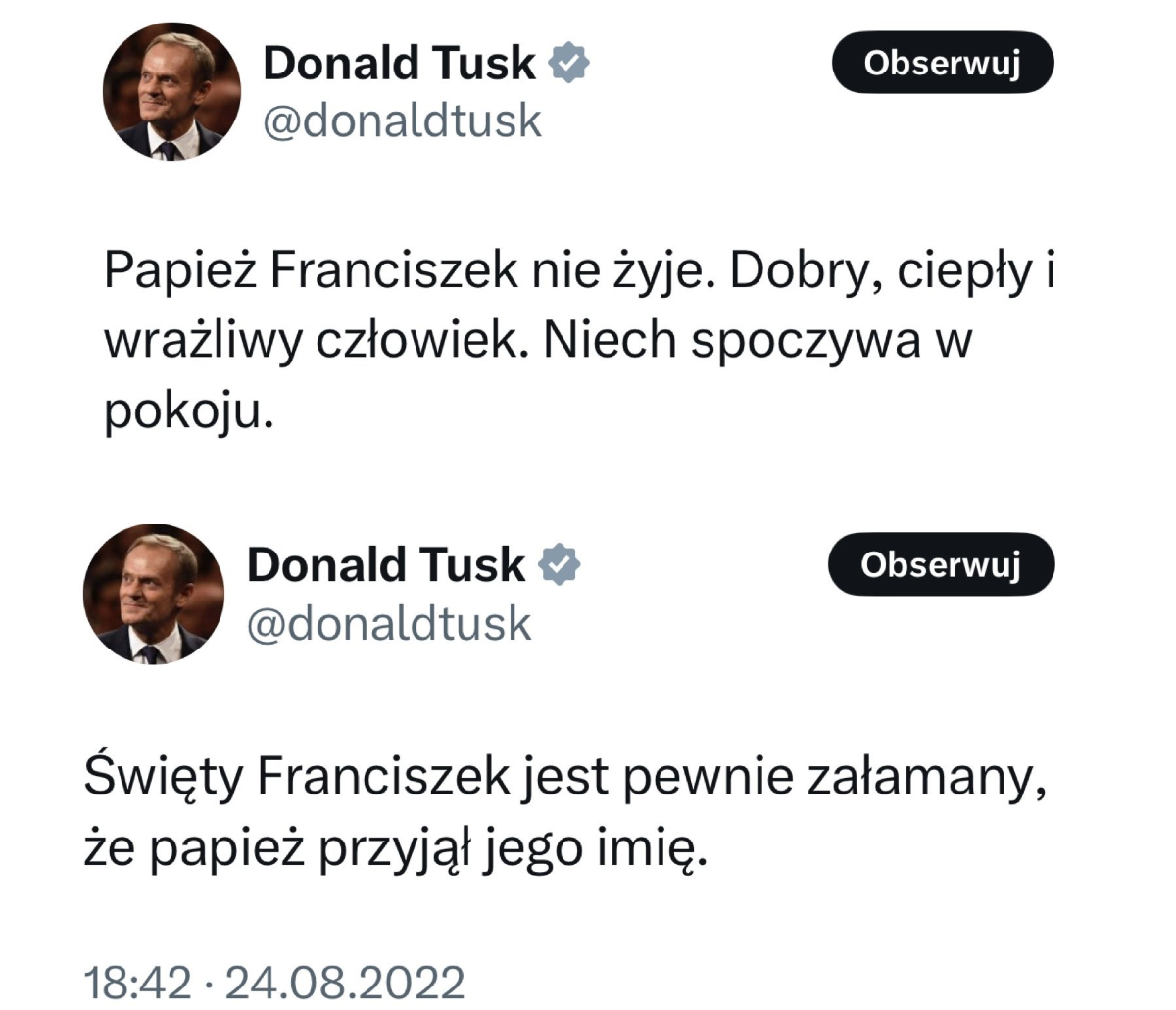Click the verified badge in the first tweet

click(x=570, y=64)
